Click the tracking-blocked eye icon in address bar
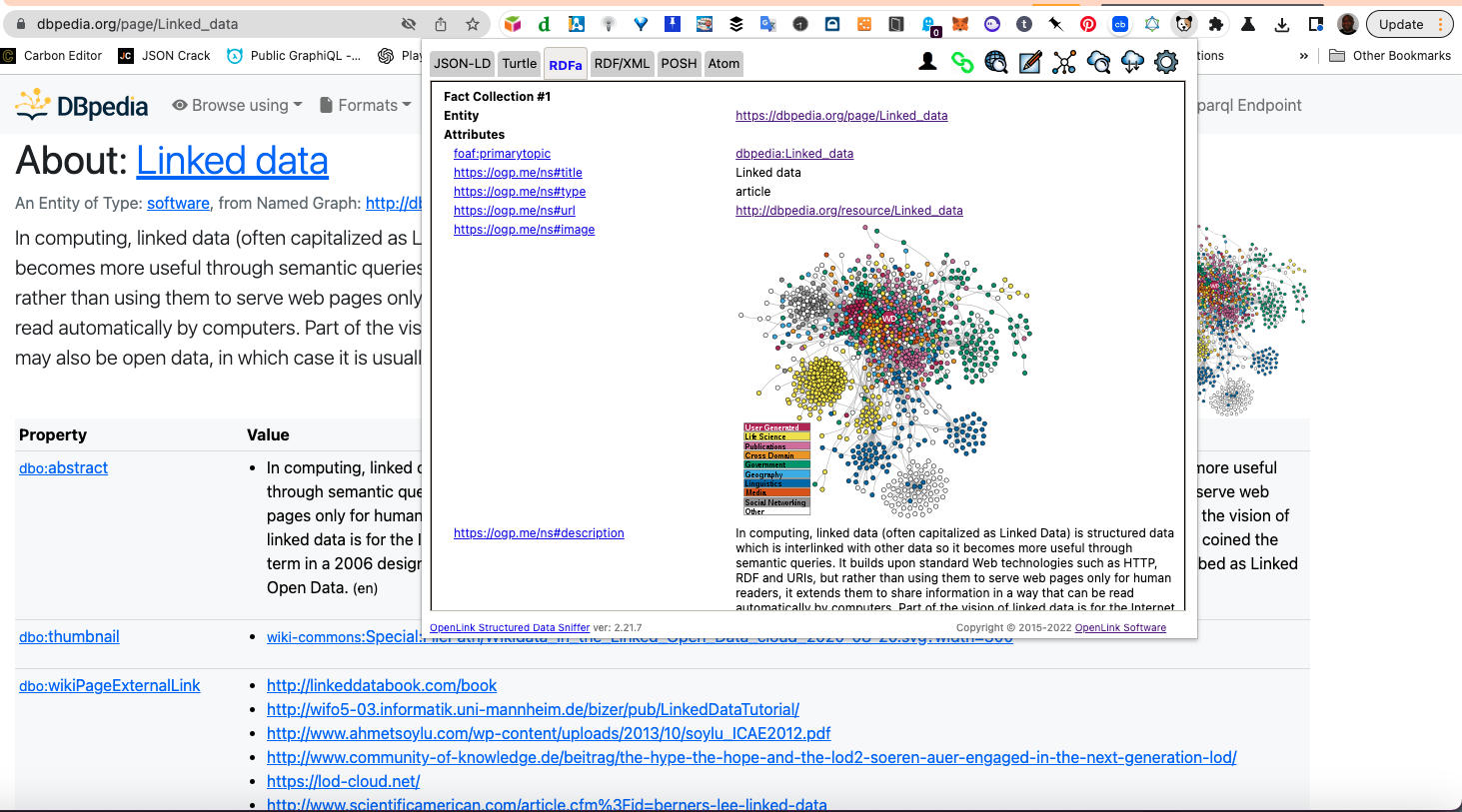 (409, 24)
